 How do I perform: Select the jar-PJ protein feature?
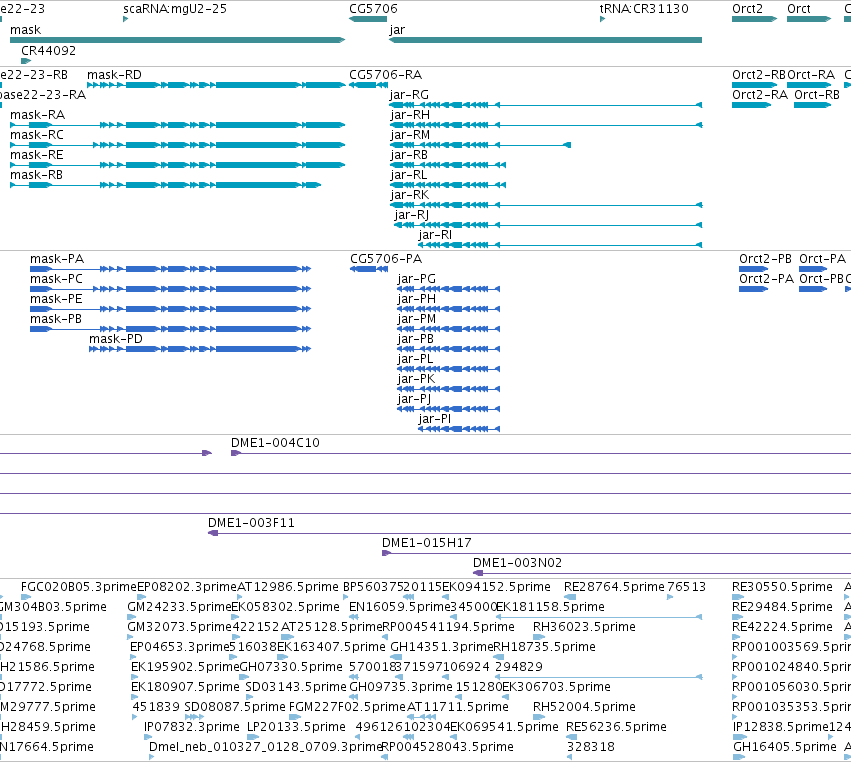449,409
